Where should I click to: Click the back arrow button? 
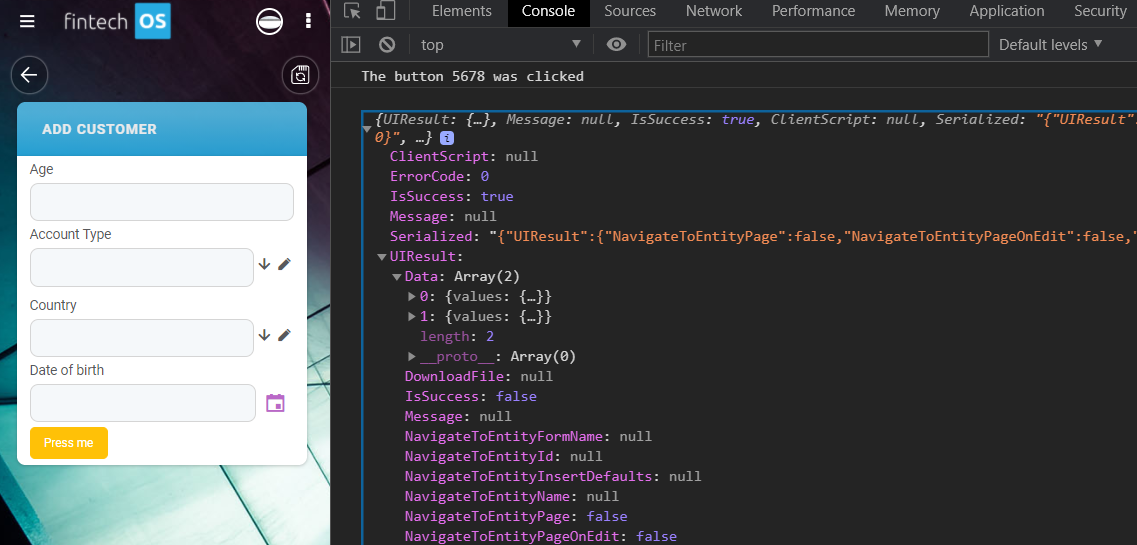[x=29, y=75]
